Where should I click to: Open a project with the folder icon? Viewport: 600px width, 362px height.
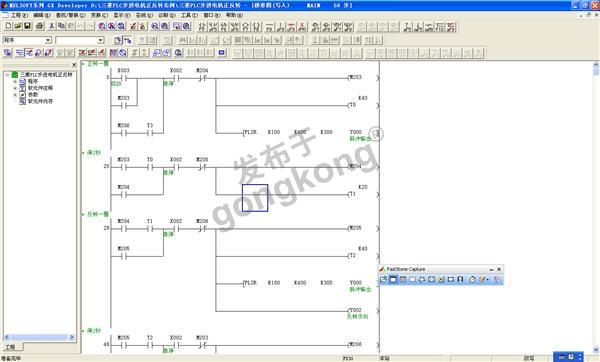tap(18, 26)
